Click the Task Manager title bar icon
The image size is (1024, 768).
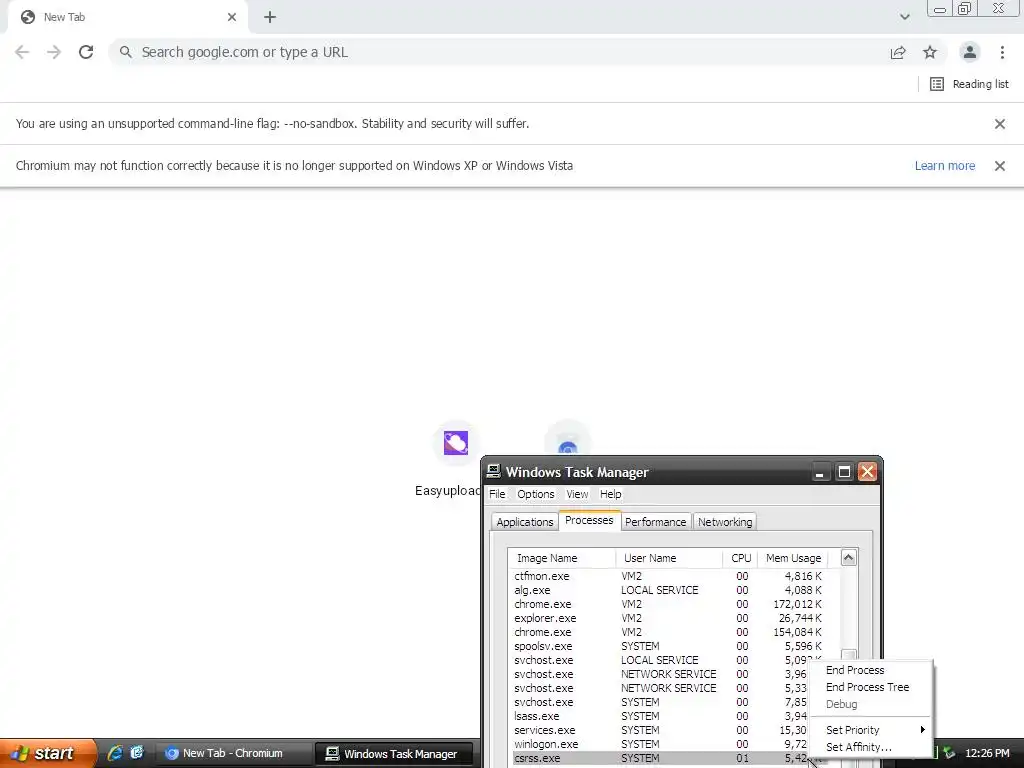[494, 472]
